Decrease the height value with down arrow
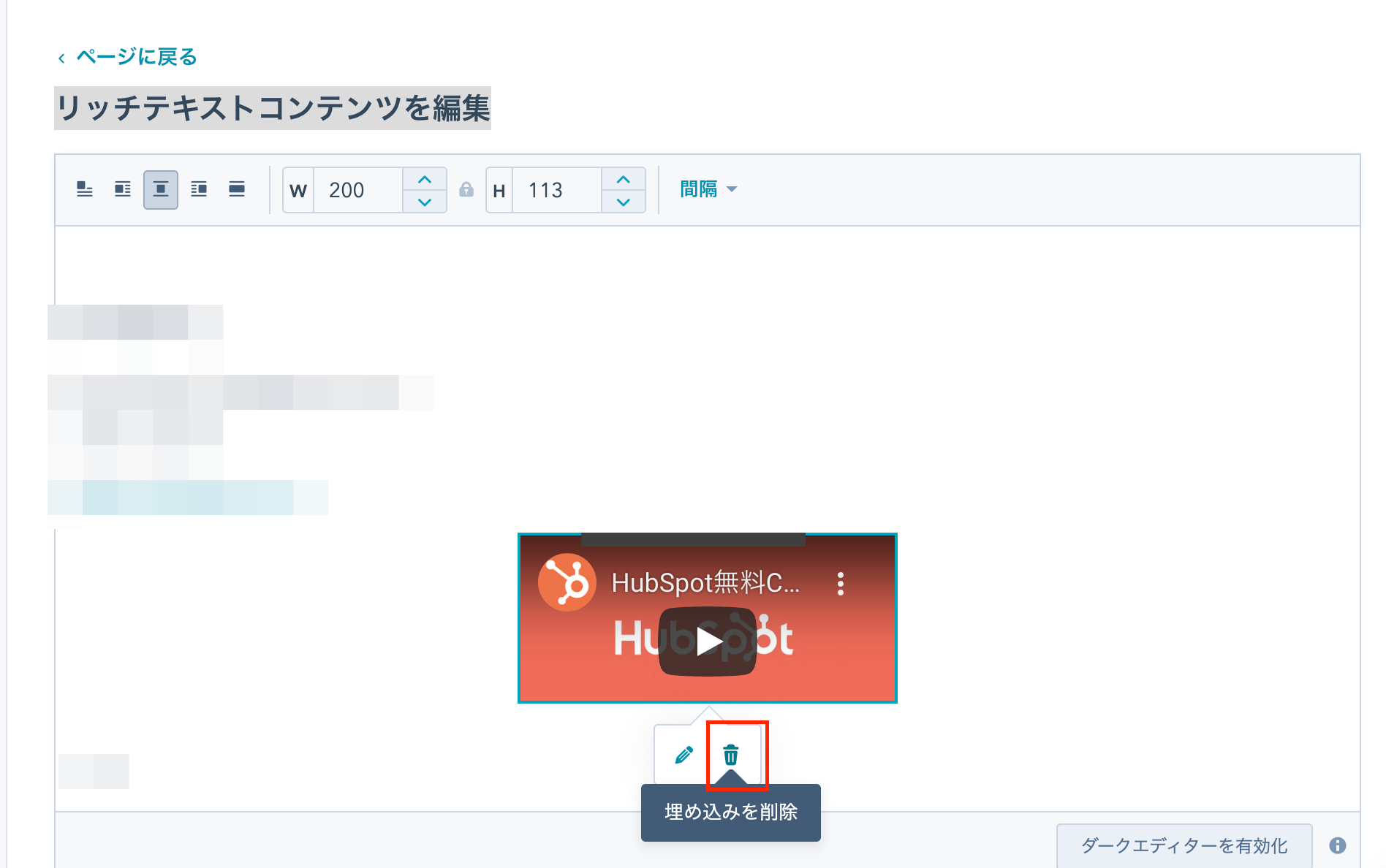The image size is (1386, 868). [624, 202]
